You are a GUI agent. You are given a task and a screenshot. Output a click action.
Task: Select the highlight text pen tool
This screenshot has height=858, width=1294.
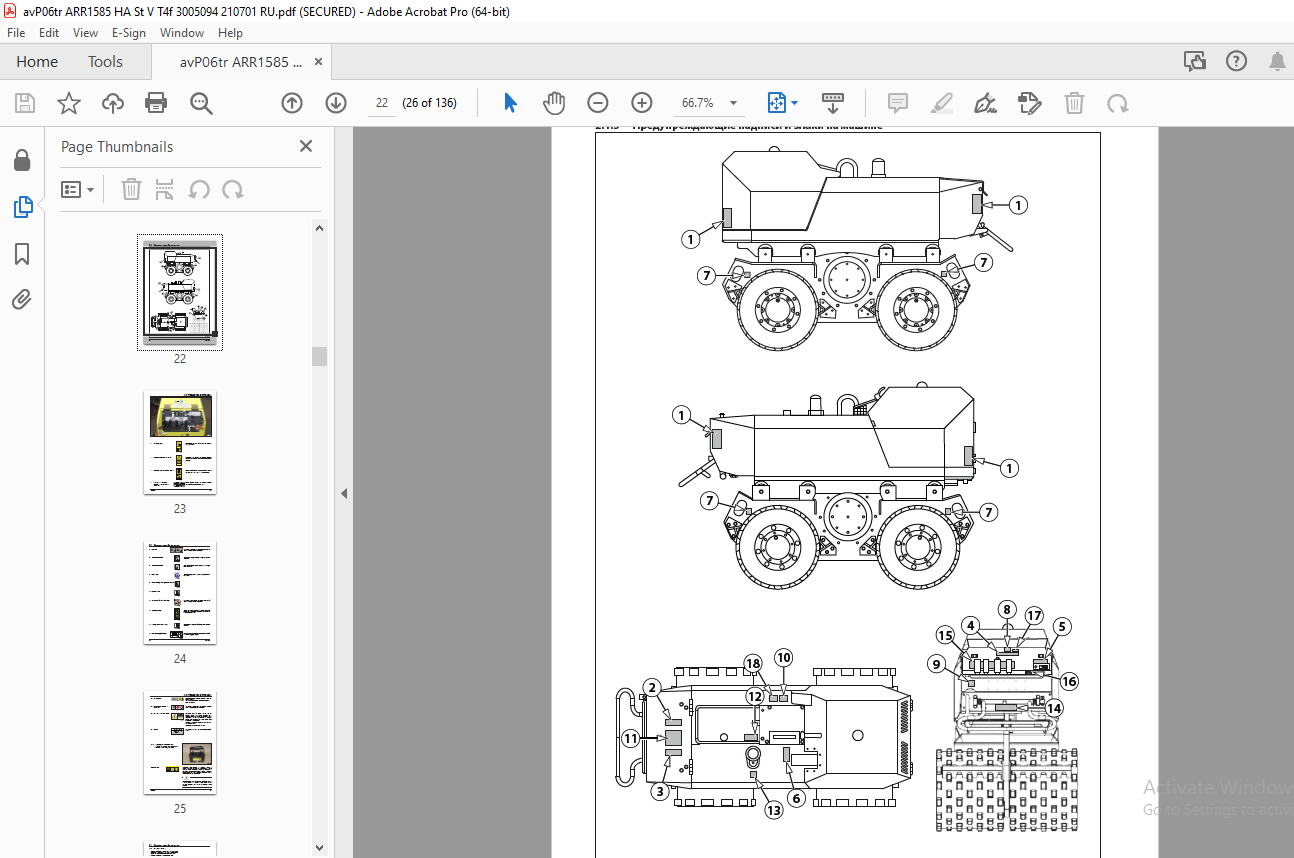click(941, 103)
